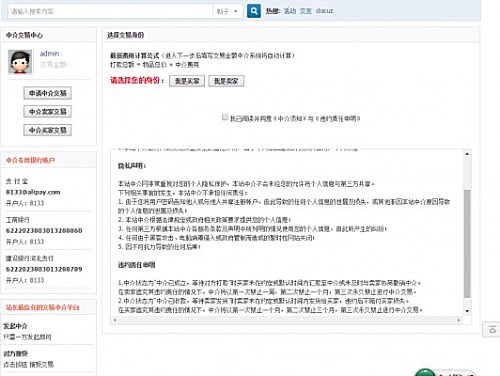500x376 pixels.
Task: Open the 帖子 search type dropdown
Action: [227, 11]
